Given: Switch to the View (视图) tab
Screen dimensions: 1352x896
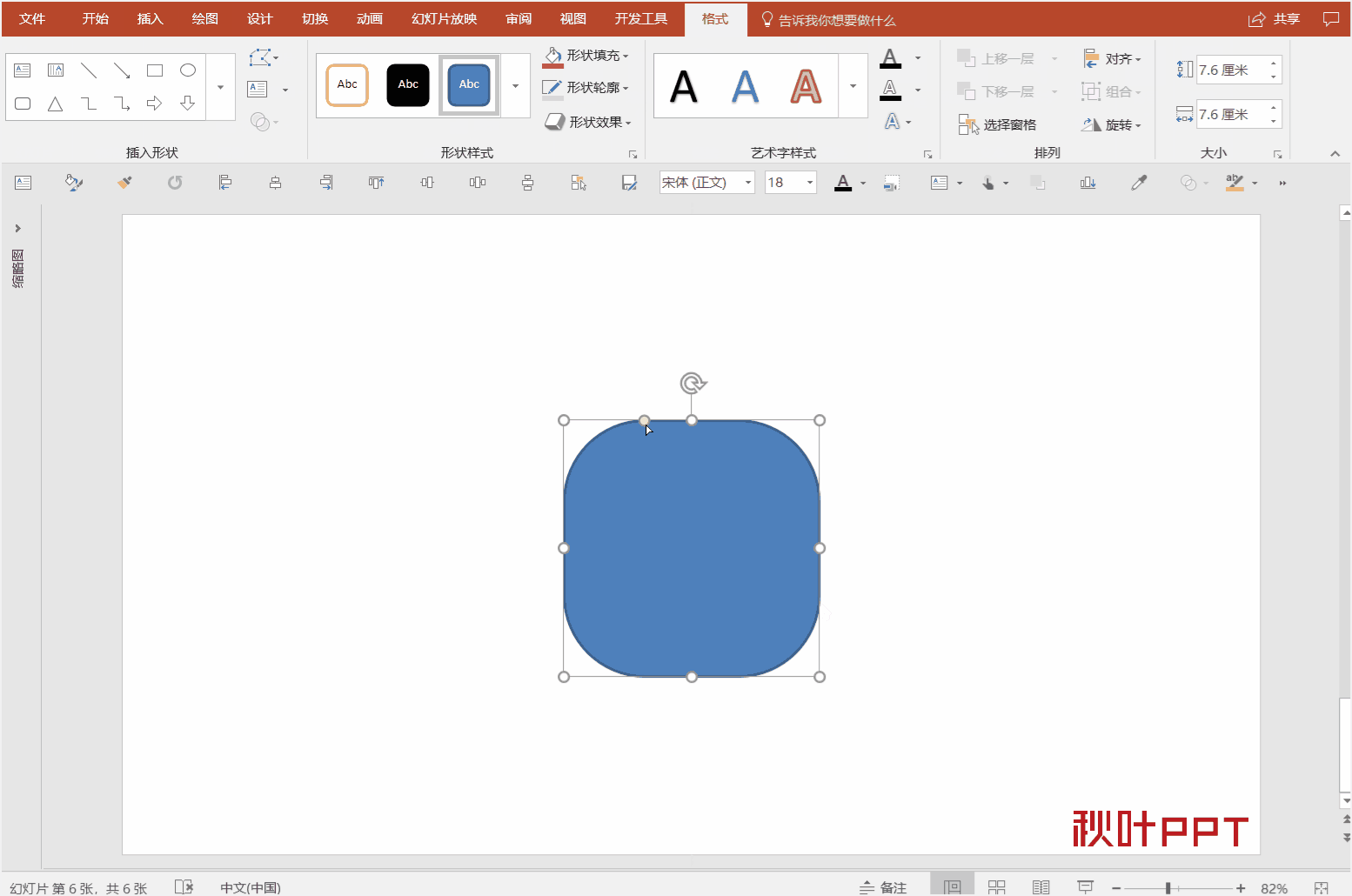Looking at the screenshot, I should 573,19.
